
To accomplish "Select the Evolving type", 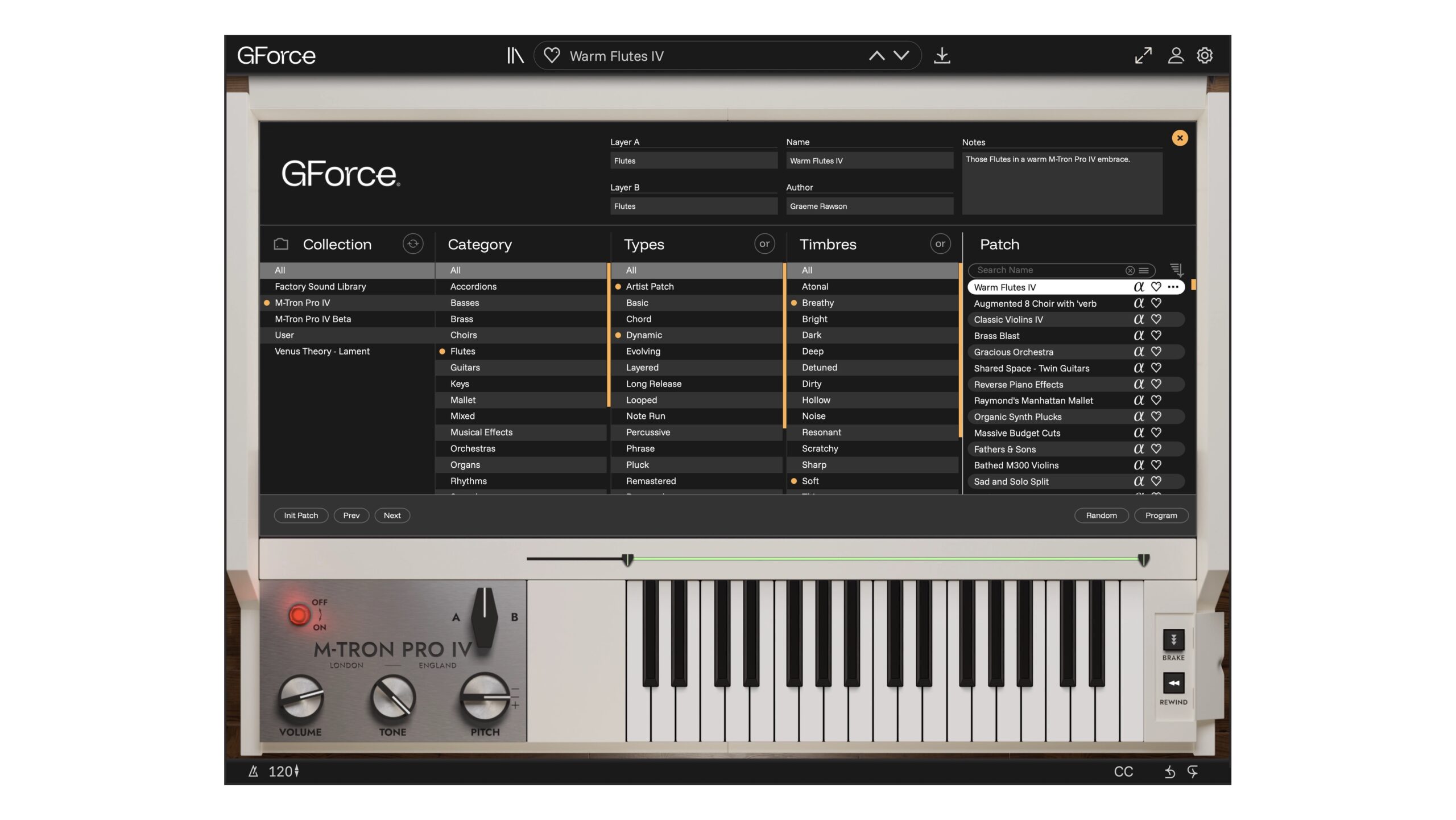I will click(x=697, y=352).
